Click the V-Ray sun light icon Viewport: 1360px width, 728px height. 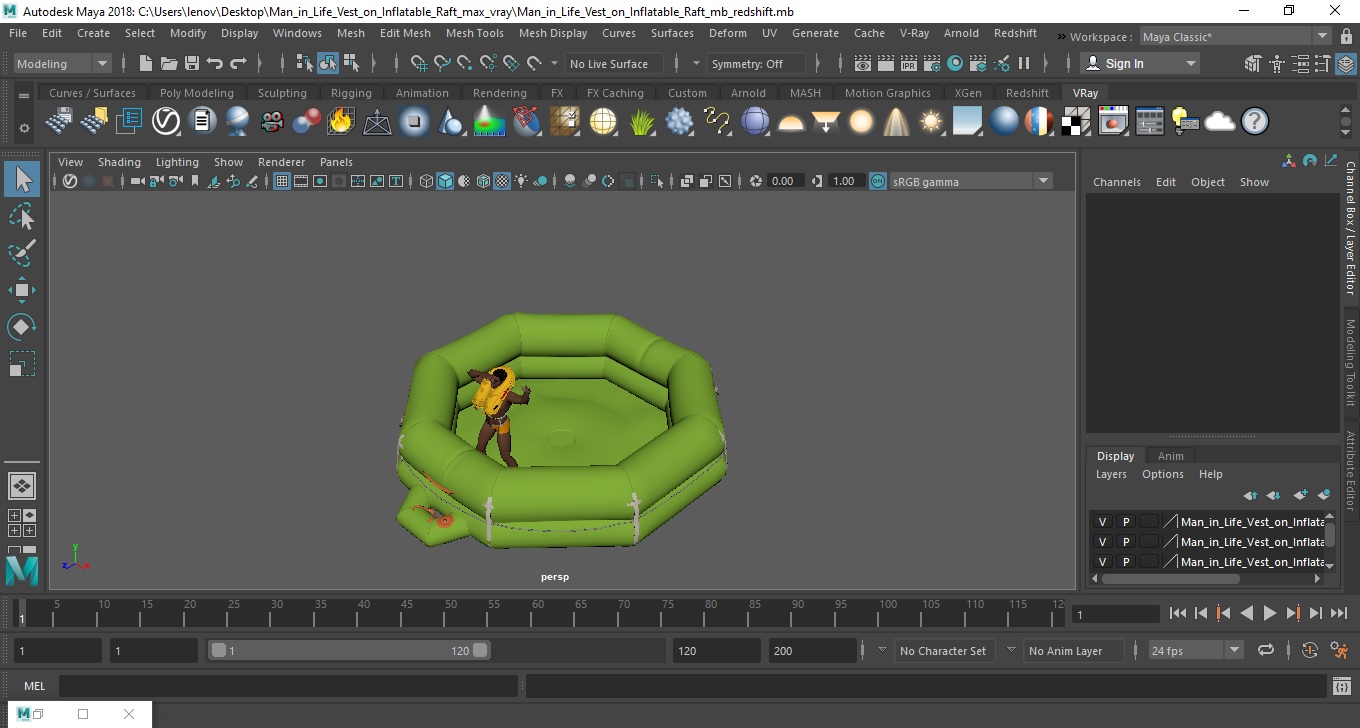click(x=931, y=122)
